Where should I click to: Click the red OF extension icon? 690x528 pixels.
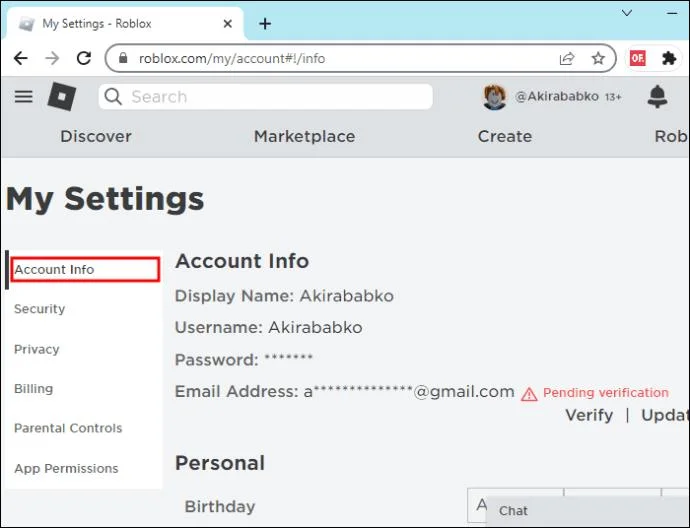pyautogui.click(x=638, y=58)
